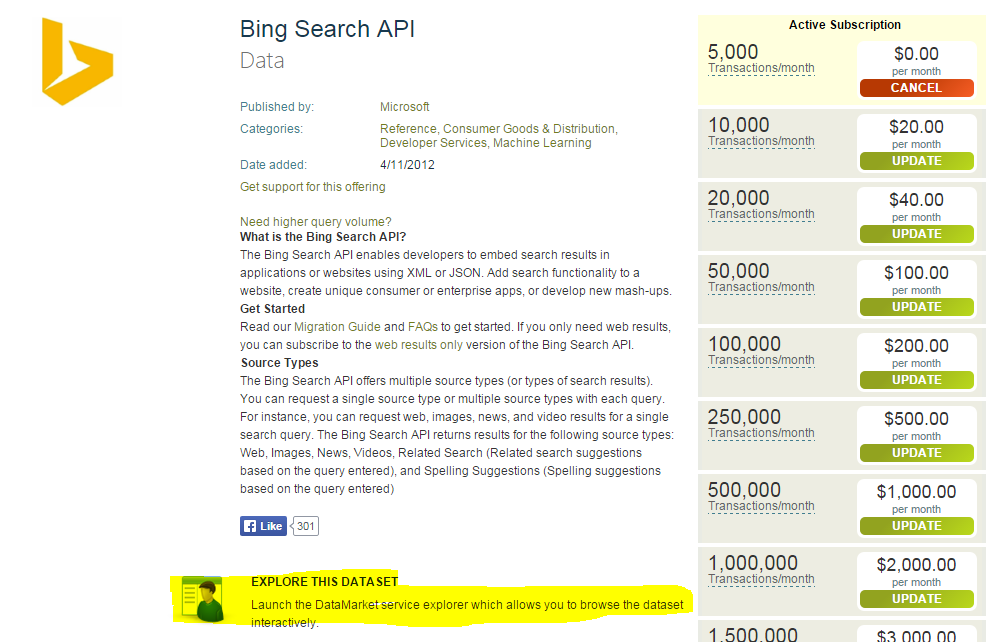Open the FAQs link

pos(423,327)
